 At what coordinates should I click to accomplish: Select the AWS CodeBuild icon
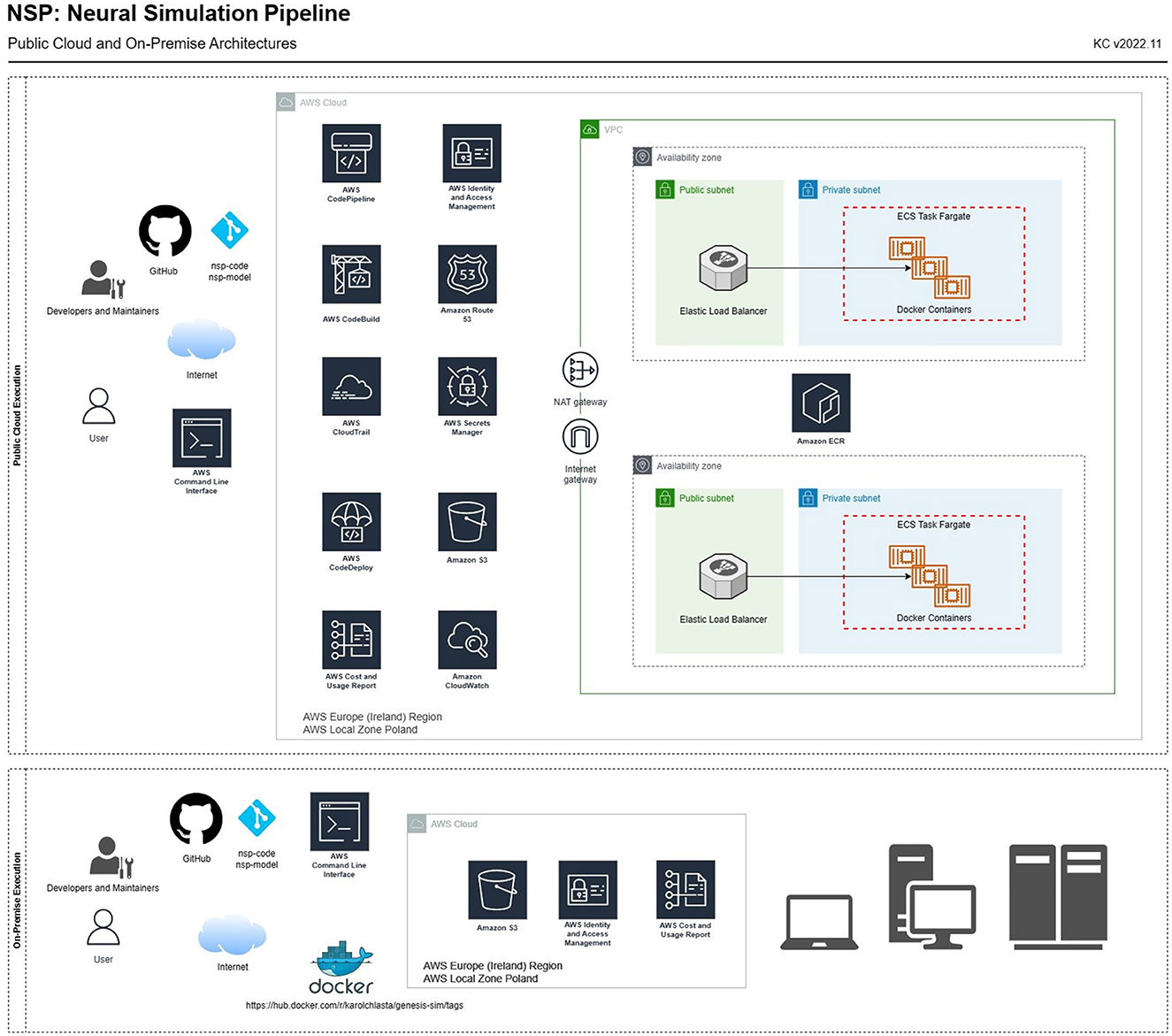coord(351,274)
